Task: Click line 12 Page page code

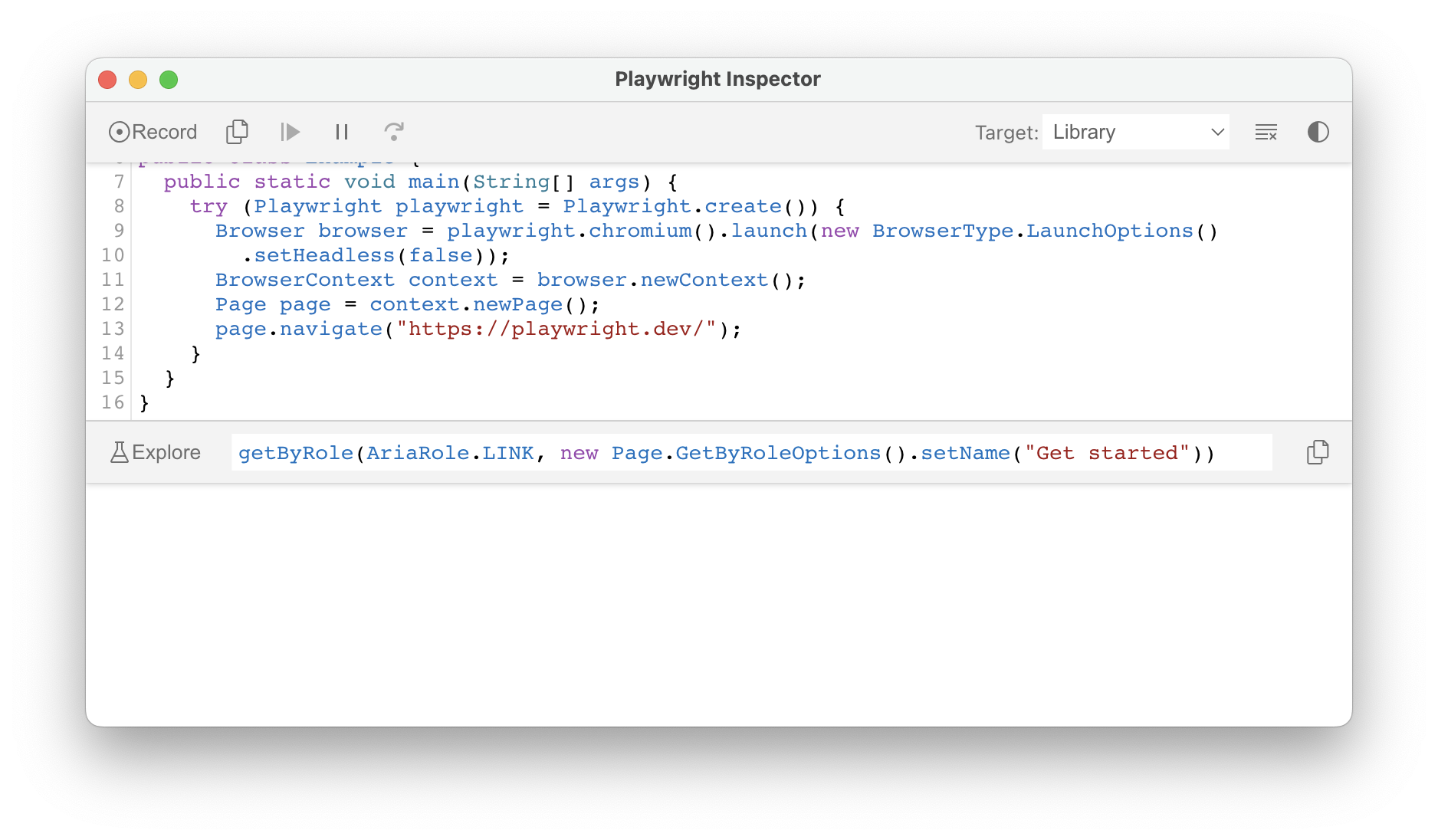Action: pos(407,304)
